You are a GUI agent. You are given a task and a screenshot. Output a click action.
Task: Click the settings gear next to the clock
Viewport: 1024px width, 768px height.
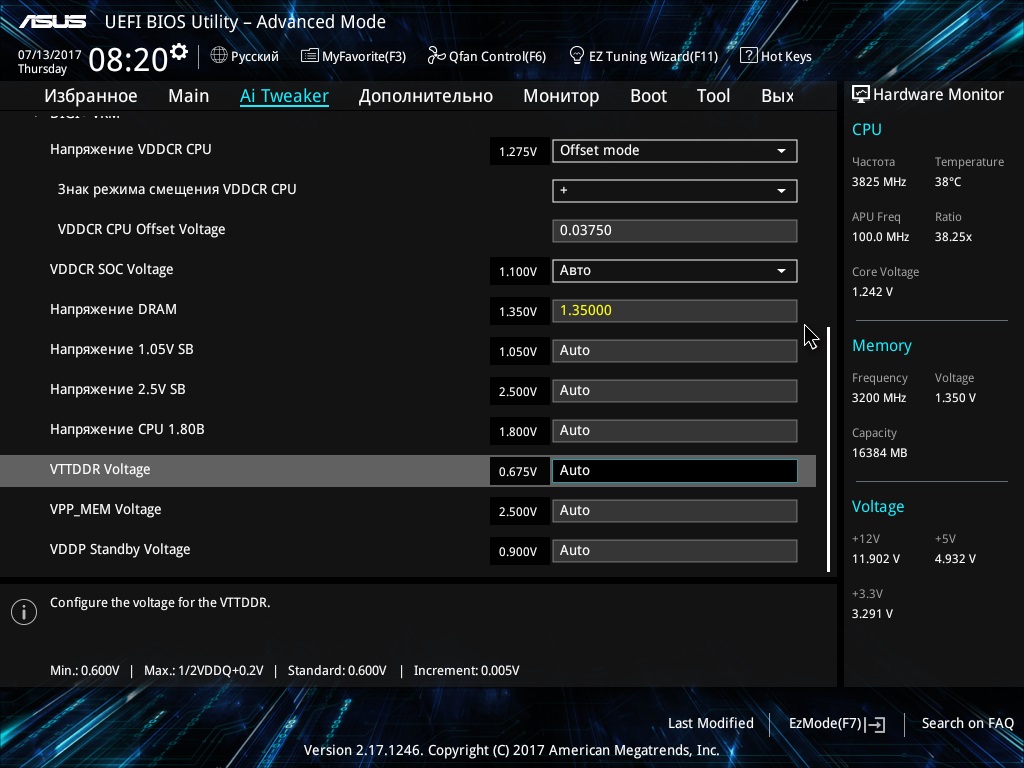(x=178, y=52)
